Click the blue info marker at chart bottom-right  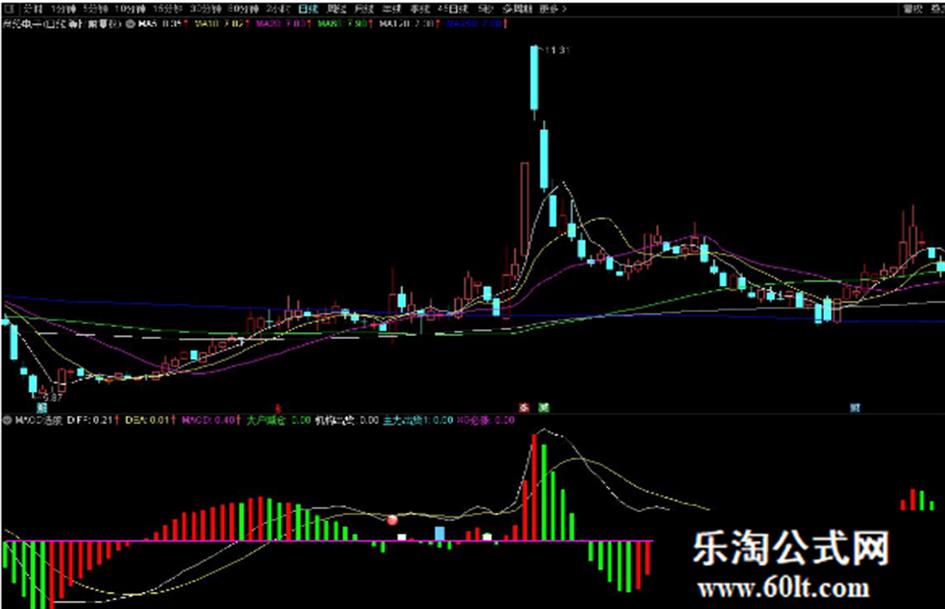(855, 408)
